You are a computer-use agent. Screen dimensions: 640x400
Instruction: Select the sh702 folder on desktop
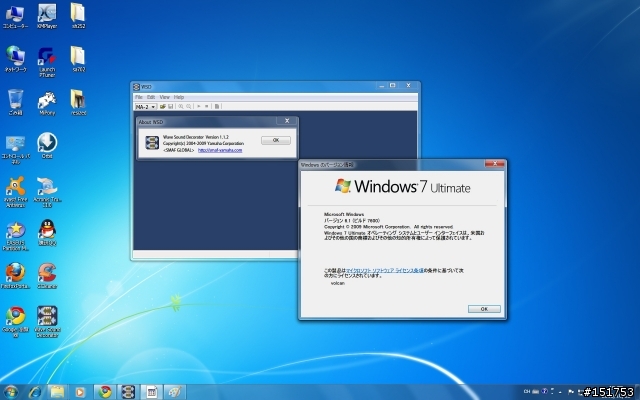tap(78, 59)
